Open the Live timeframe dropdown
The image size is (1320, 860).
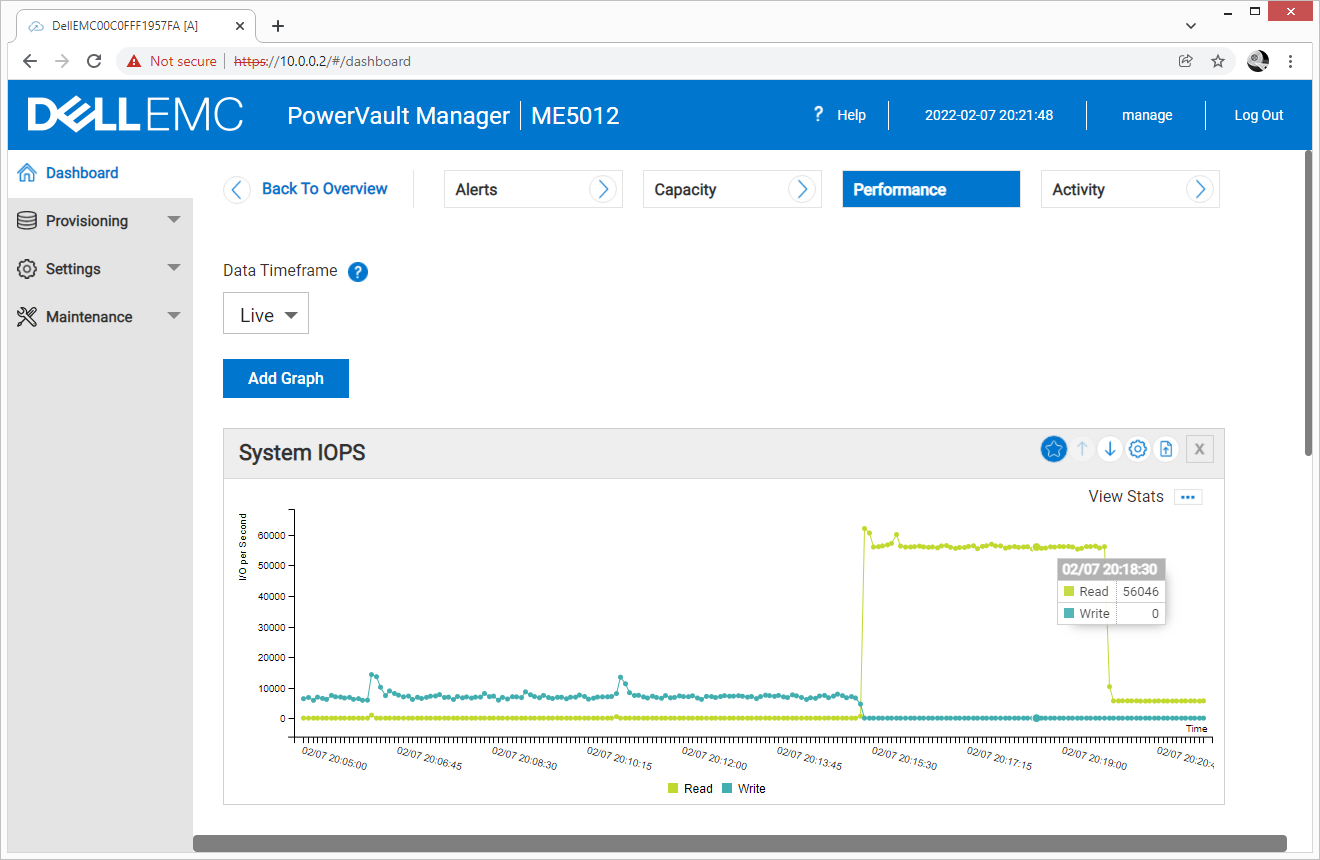[266, 315]
